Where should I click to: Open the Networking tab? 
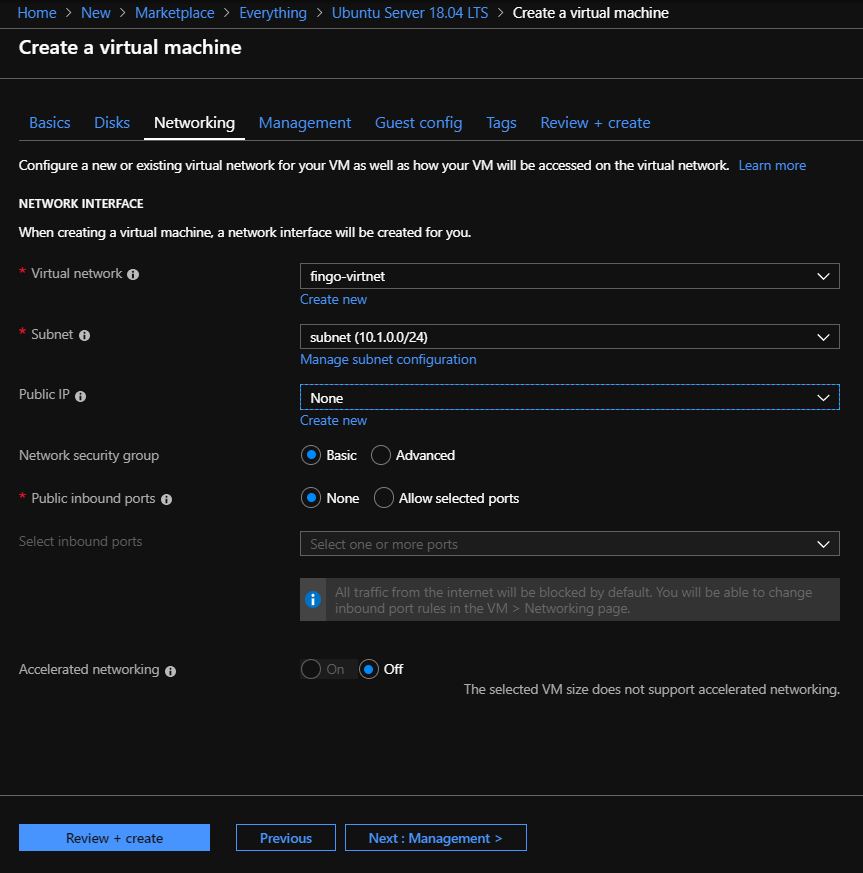tap(194, 122)
